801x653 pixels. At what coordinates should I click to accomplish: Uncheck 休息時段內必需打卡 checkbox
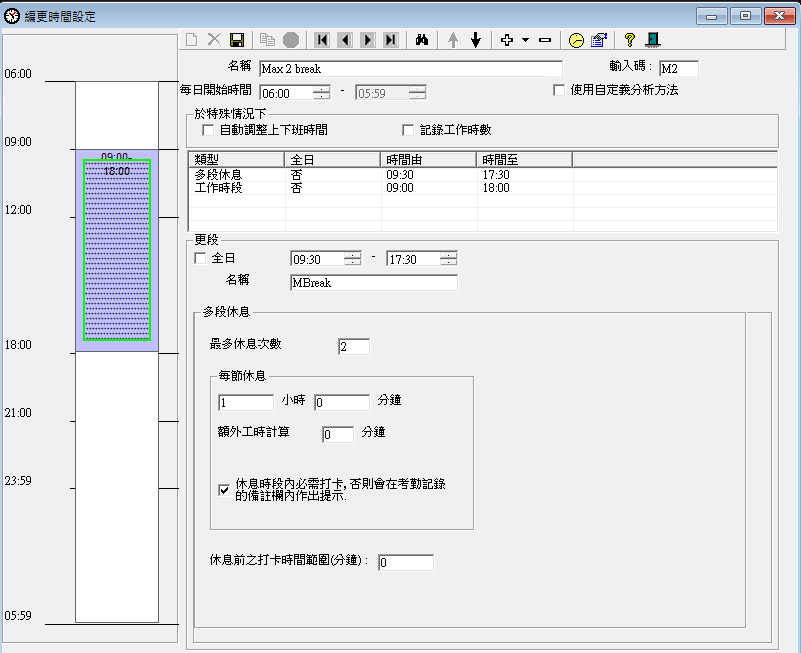click(224, 490)
